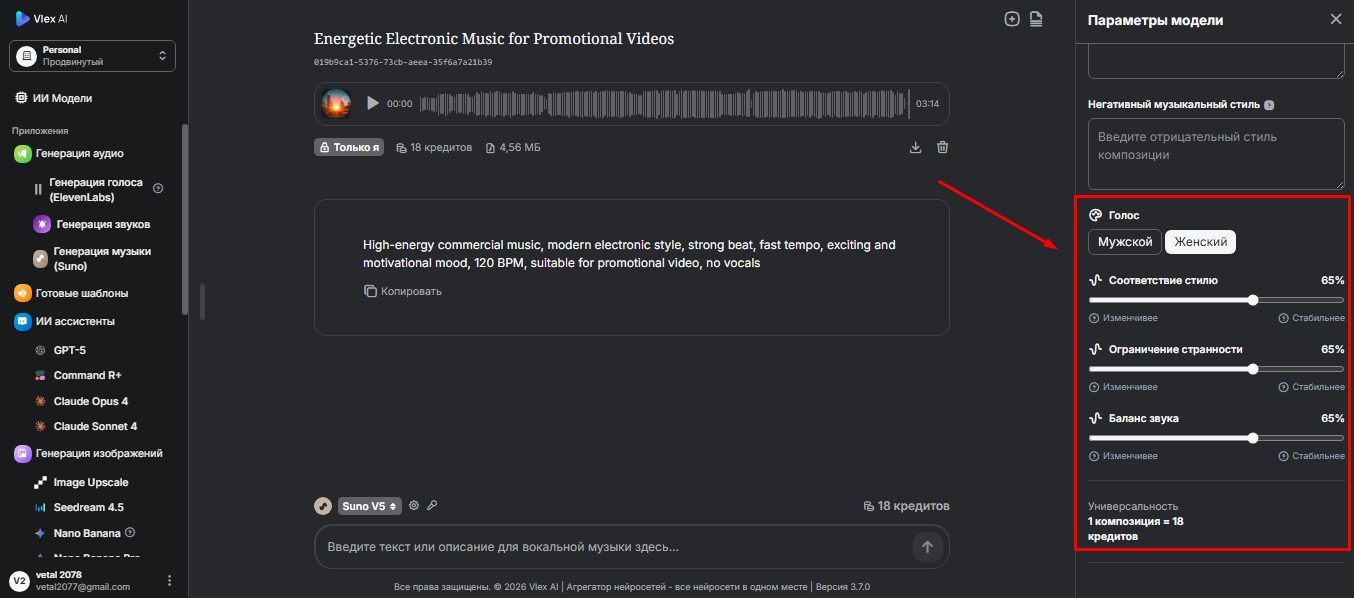
Task: Click the key icon beside Suno V5
Action: coord(432,506)
